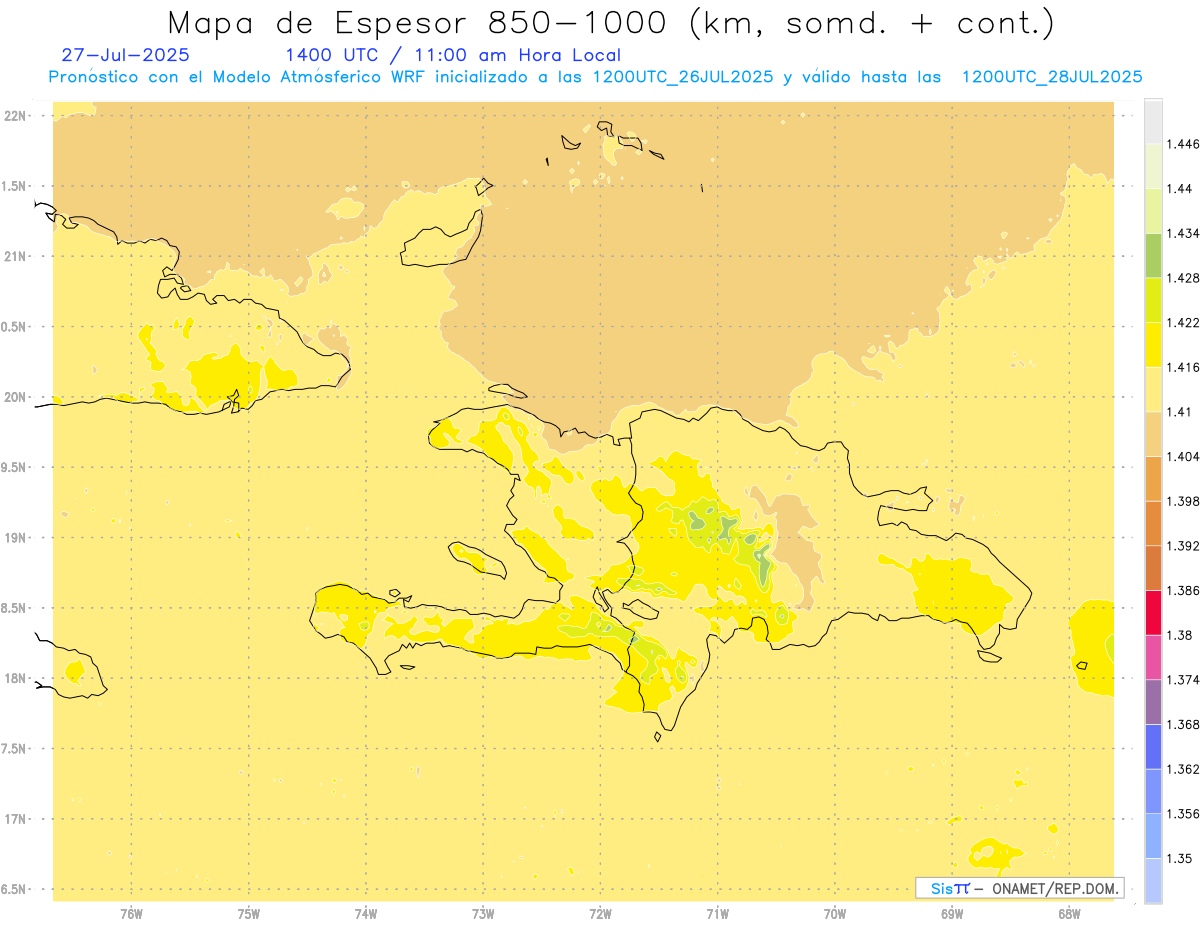Select the deep blue legend band between 1.362 and 1.368
This screenshot has height=927, width=1200.
pos(1153,746)
